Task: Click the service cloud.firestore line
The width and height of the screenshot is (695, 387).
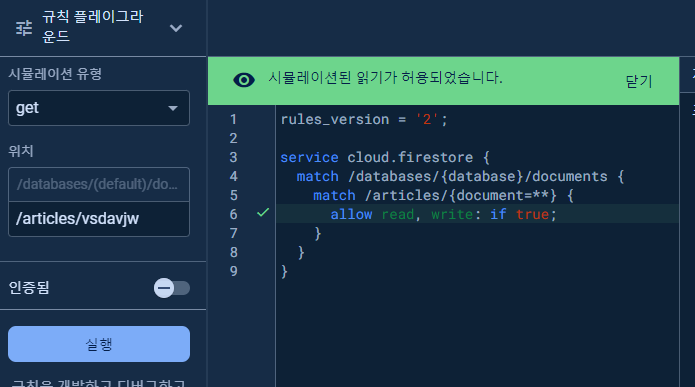Action: click(385, 157)
